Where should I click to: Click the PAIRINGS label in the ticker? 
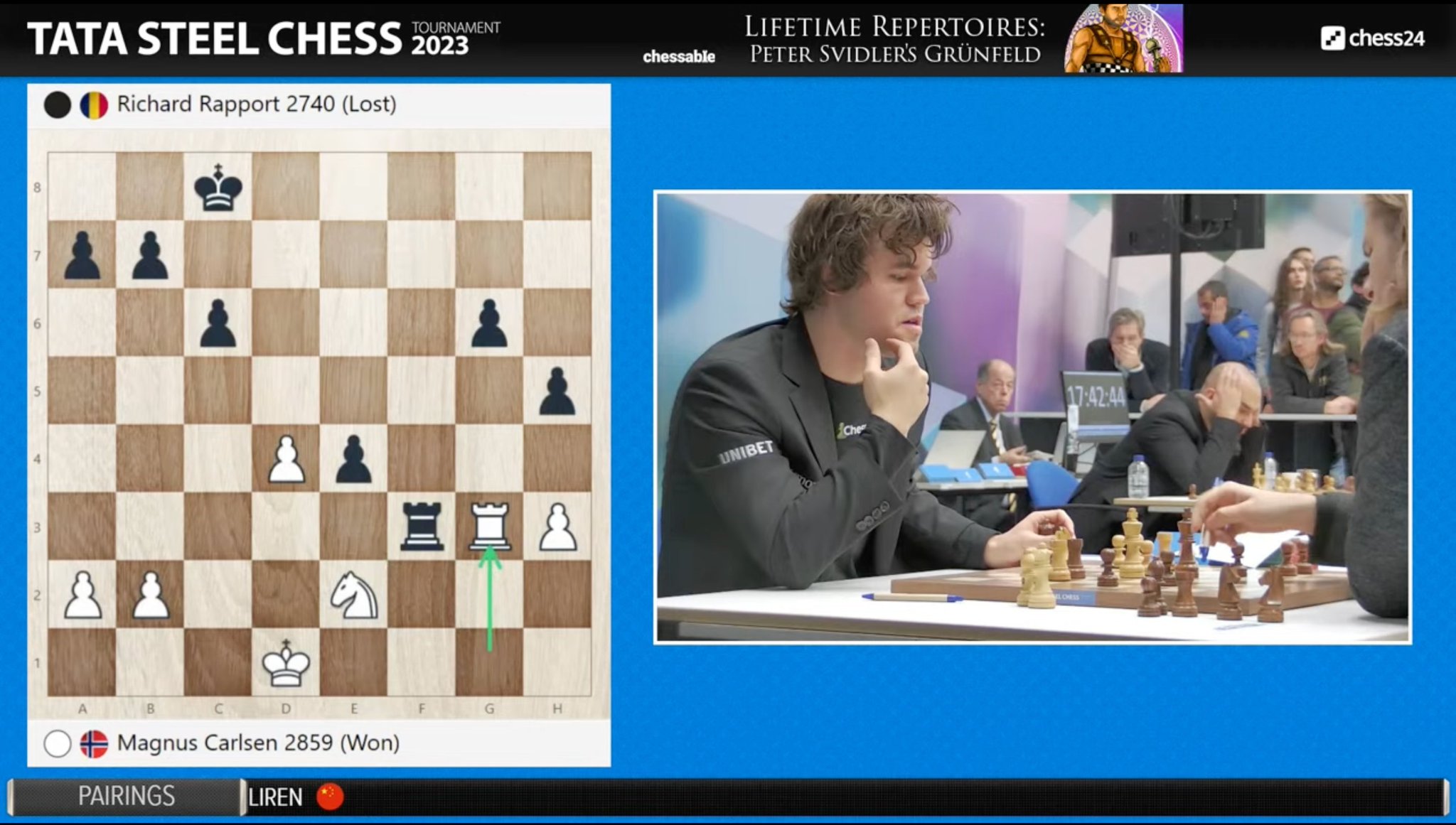127,796
